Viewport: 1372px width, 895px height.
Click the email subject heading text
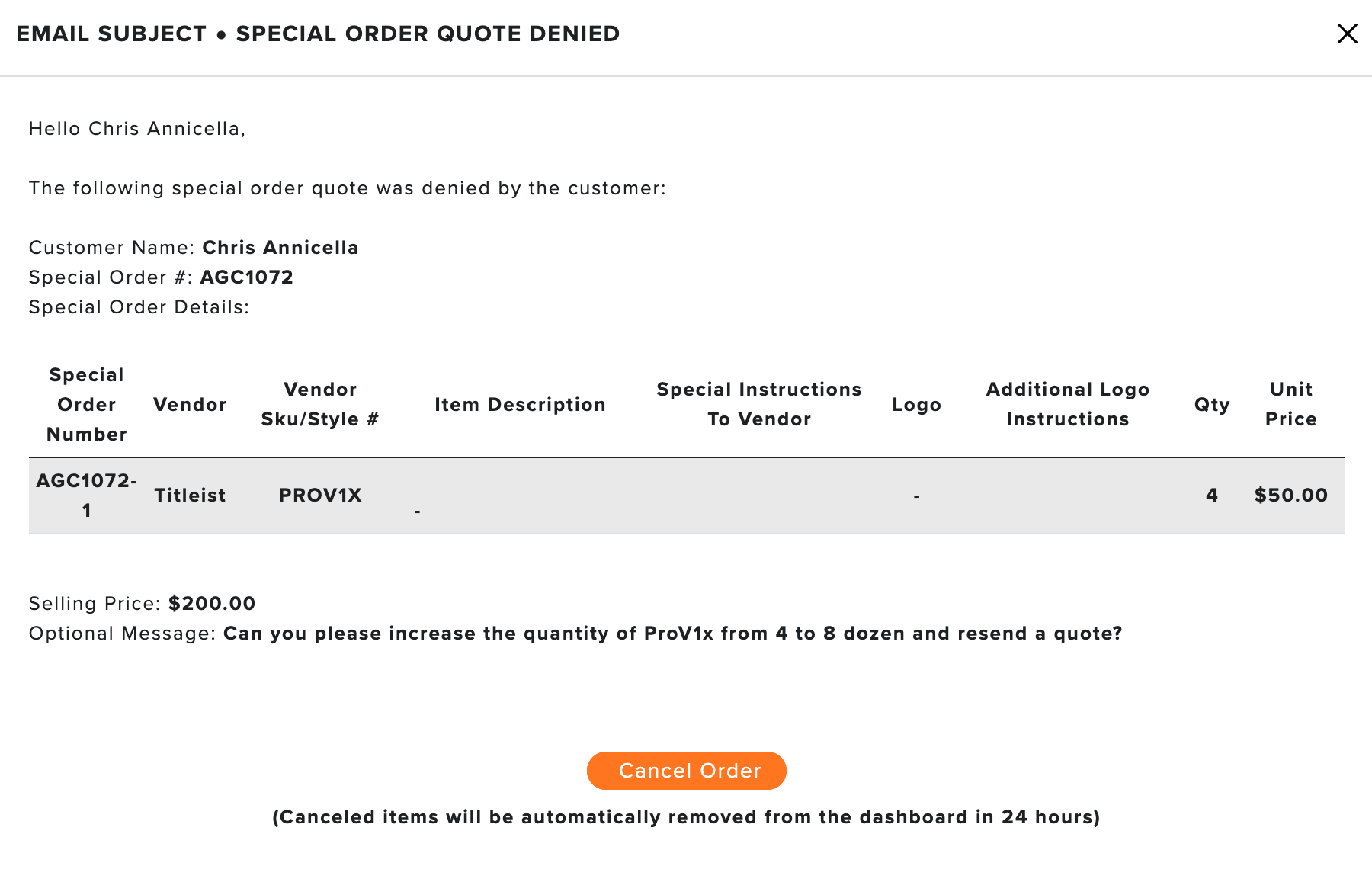318,34
